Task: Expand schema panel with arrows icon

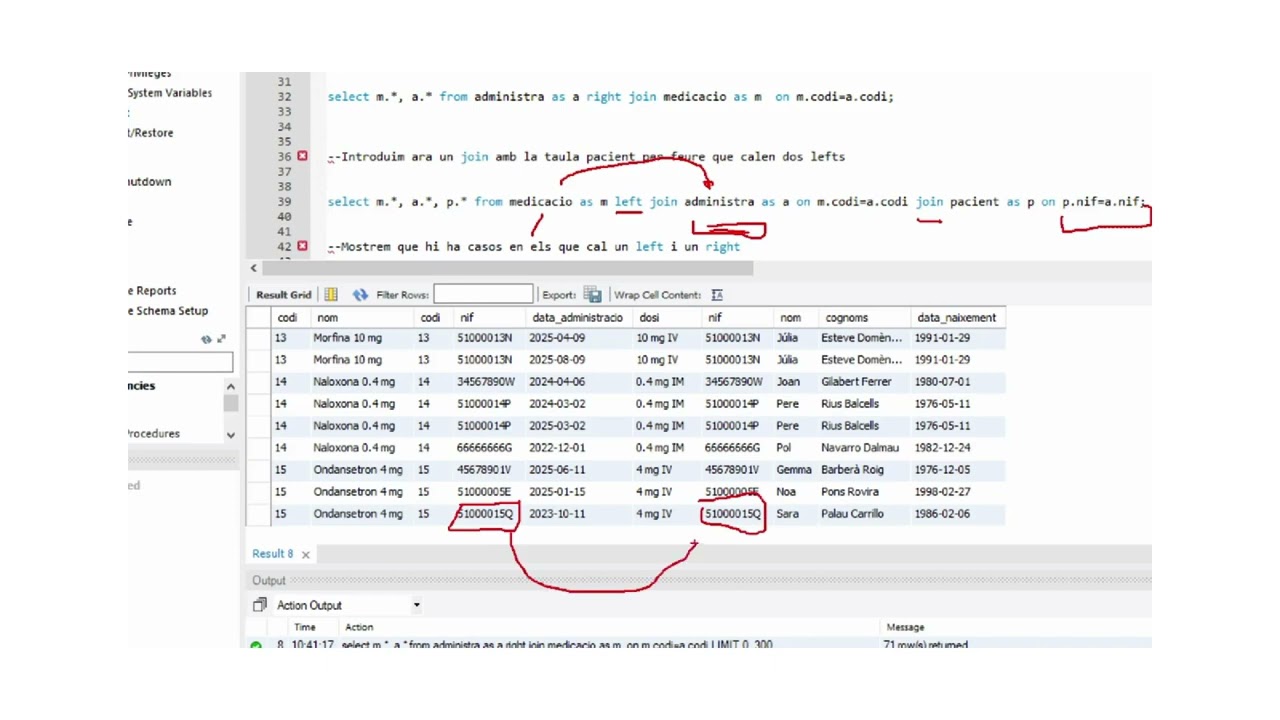Action: [221, 339]
